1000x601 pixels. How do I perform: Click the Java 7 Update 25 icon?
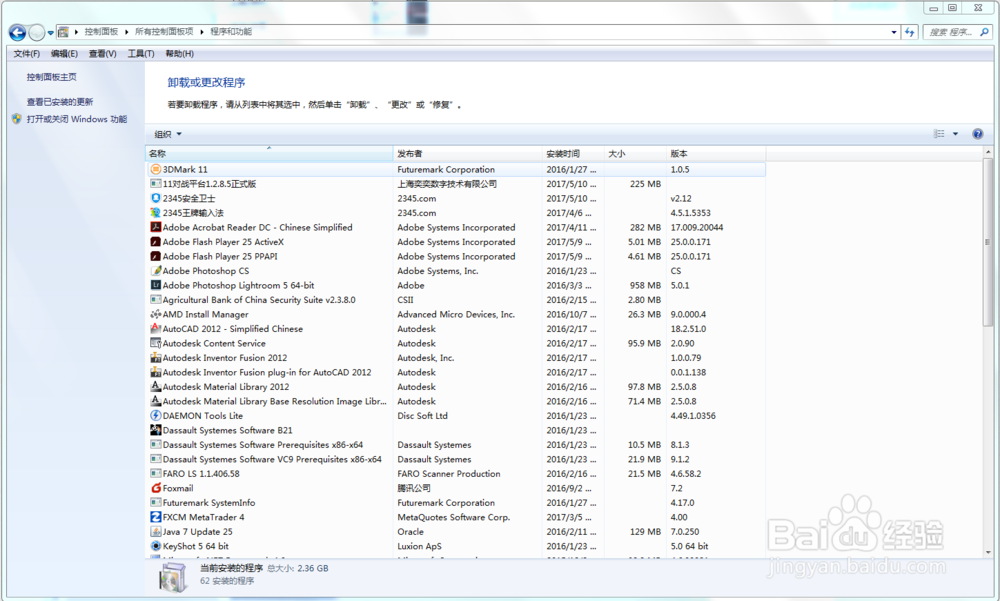pos(156,531)
